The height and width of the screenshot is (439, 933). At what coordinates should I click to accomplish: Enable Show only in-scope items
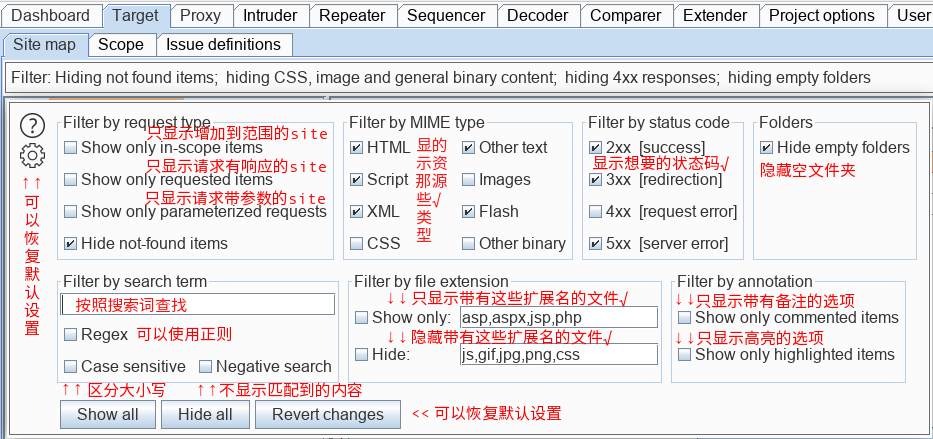coord(71,148)
